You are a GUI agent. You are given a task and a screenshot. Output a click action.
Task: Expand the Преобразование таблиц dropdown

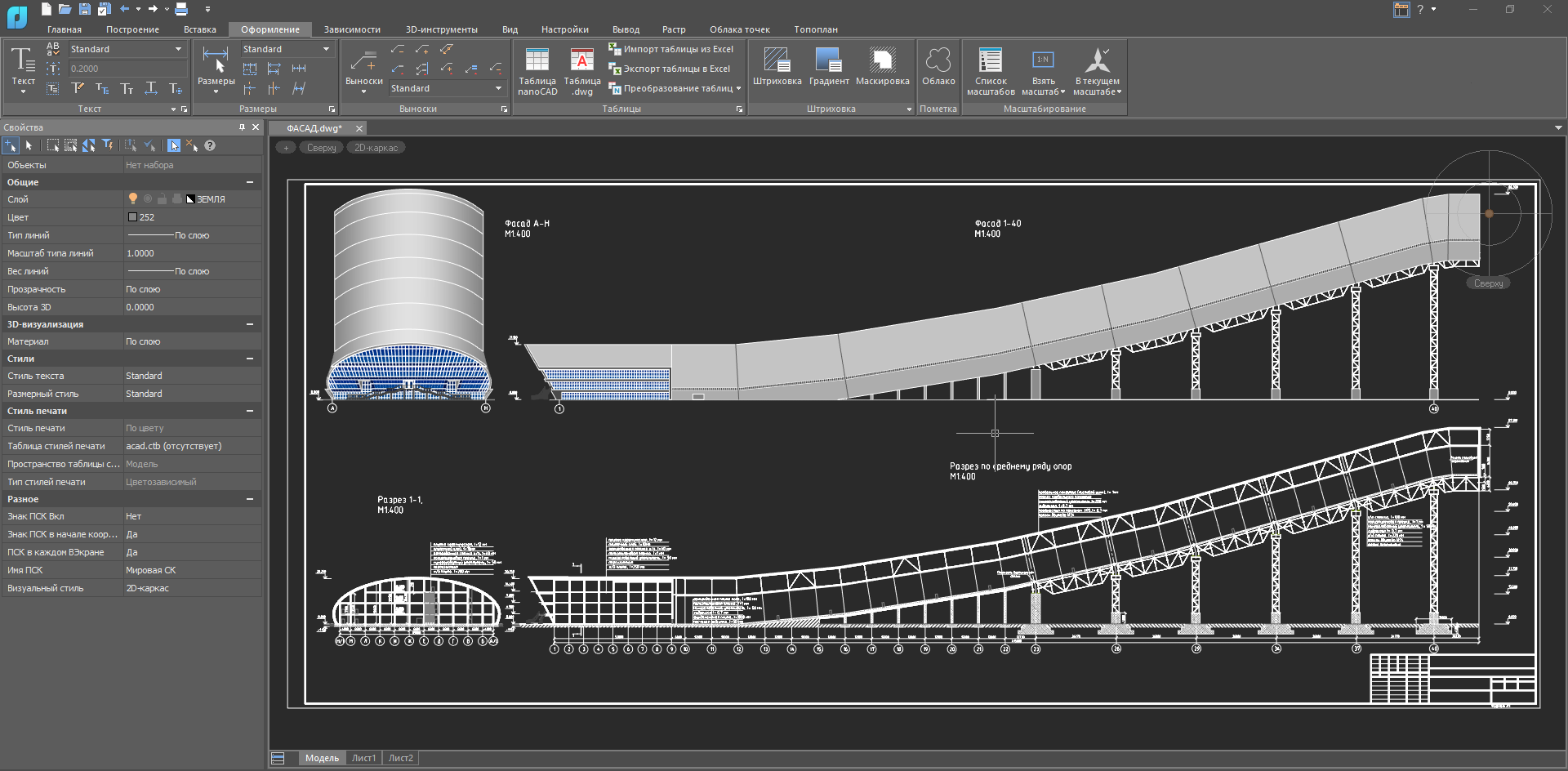738,88
